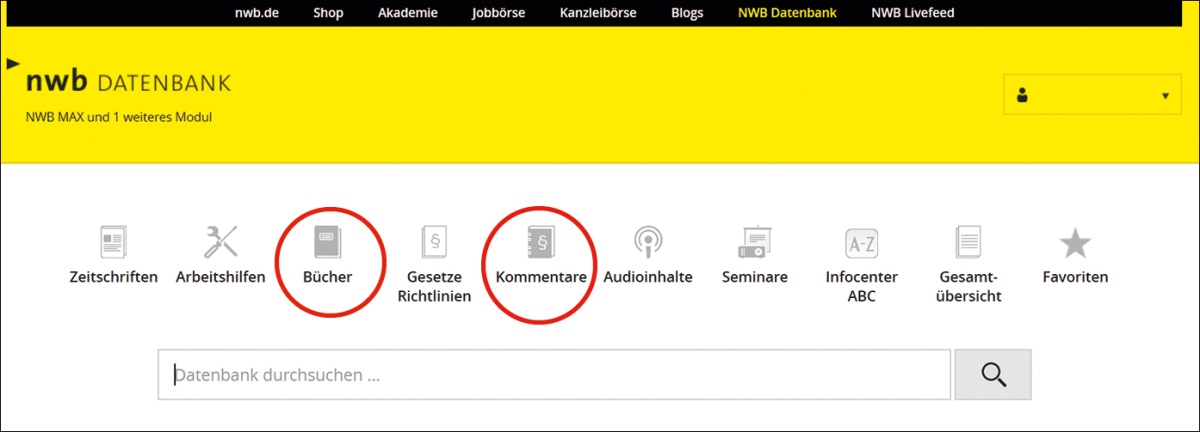This screenshot has width=1200, height=432.
Task: Open the Seminare icon
Action: [754, 243]
